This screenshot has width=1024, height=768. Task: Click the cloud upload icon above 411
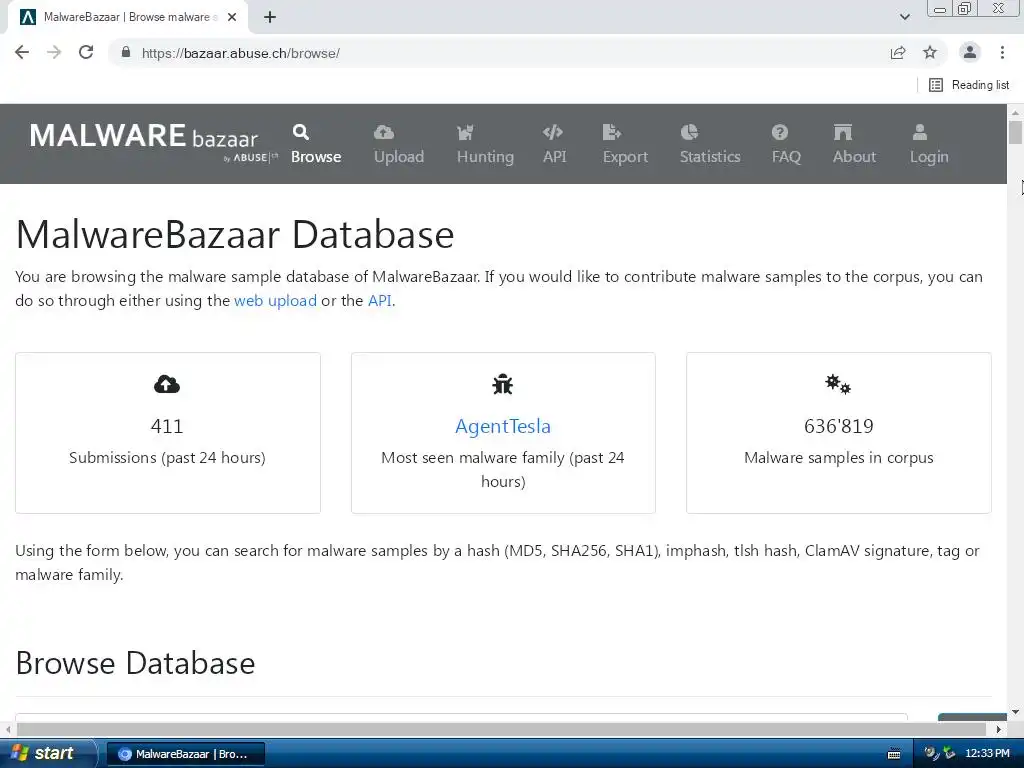(x=167, y=384)
